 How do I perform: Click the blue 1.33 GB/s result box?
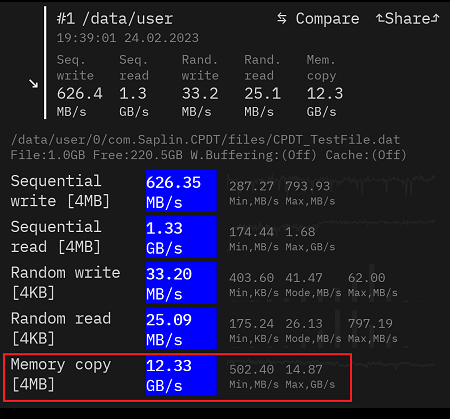tap(181, 237)
